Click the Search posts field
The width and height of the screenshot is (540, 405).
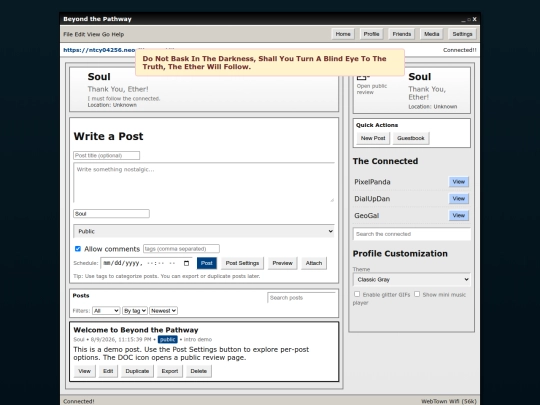pyautogui.click(x=301, y=298)
